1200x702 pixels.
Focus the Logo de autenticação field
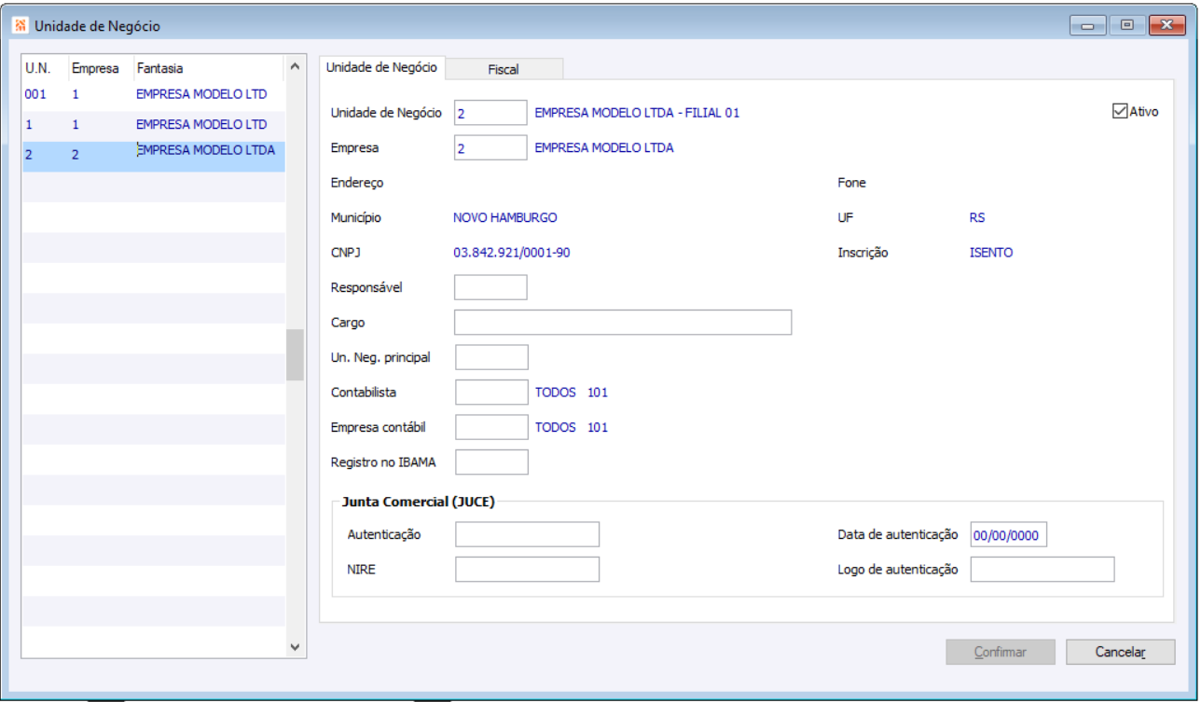(1042, 569)
